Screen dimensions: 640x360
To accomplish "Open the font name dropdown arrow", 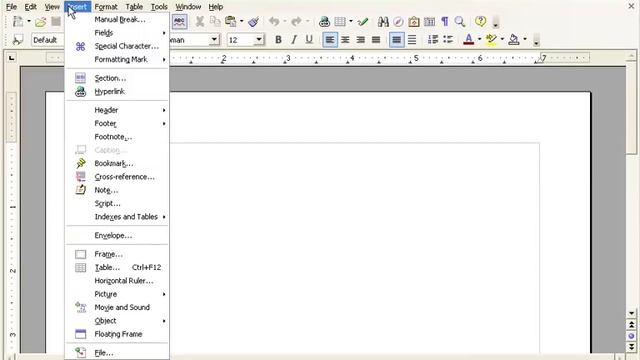I will click(214, 40).
